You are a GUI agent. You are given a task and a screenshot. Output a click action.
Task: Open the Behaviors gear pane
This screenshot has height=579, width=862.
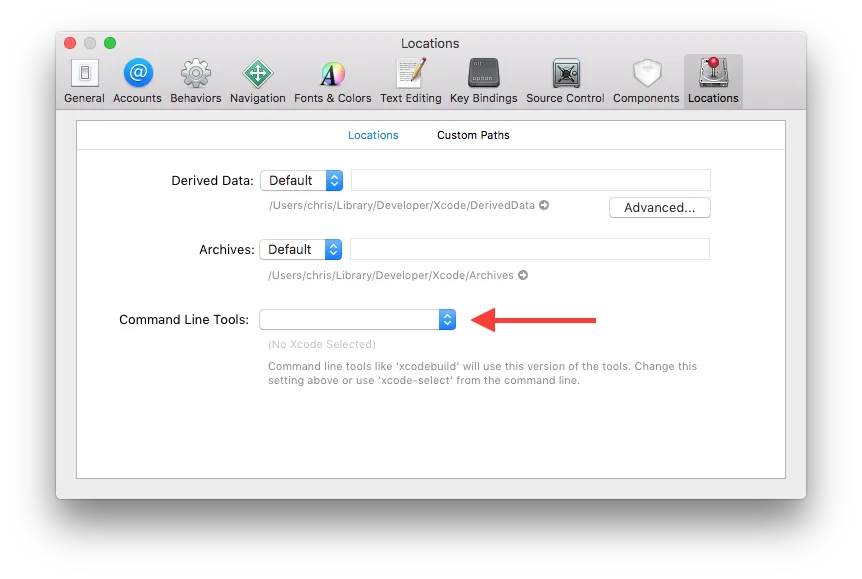coord(196,81)
